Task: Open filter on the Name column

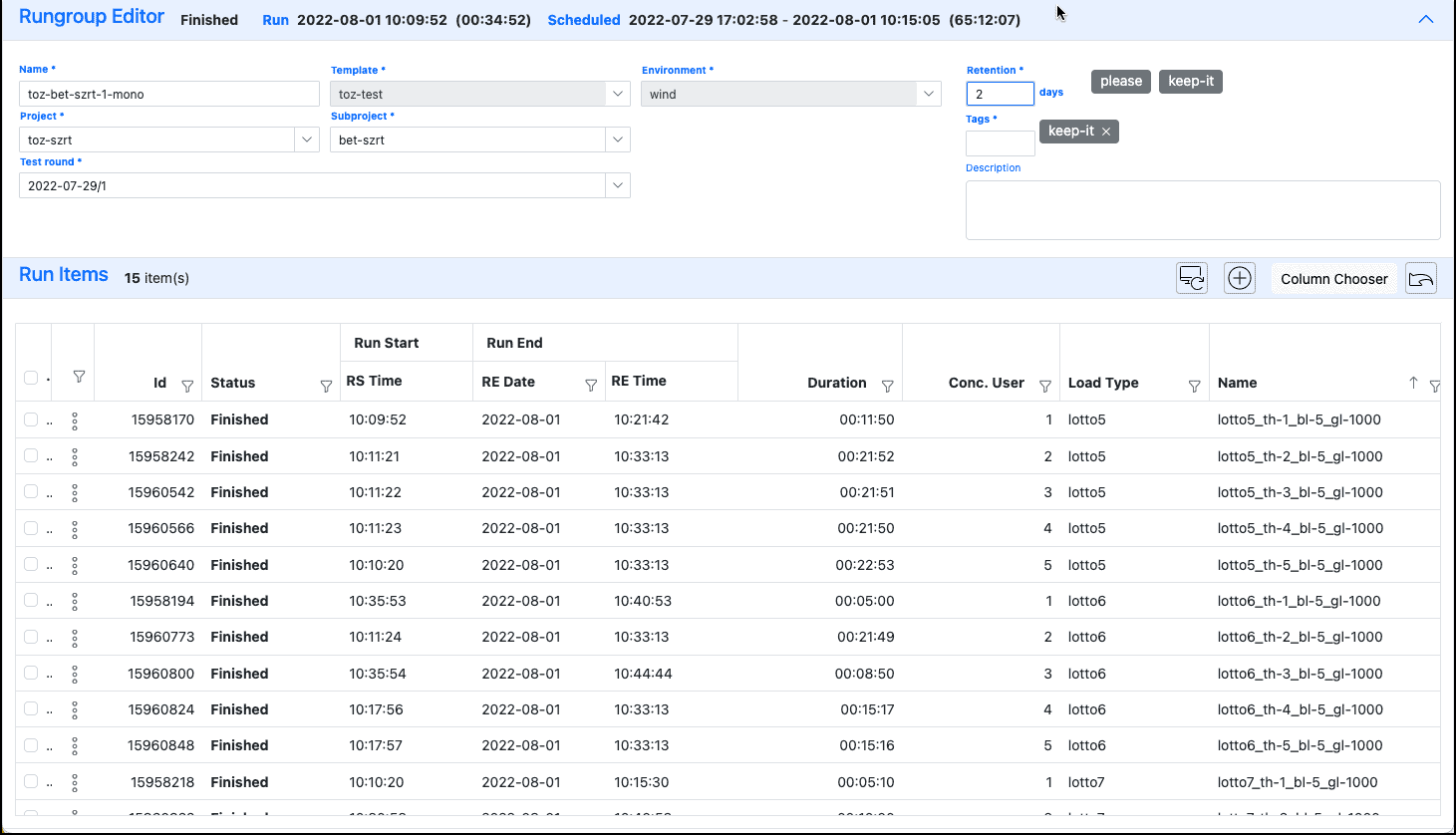Action: click(x=1435, y=386)
